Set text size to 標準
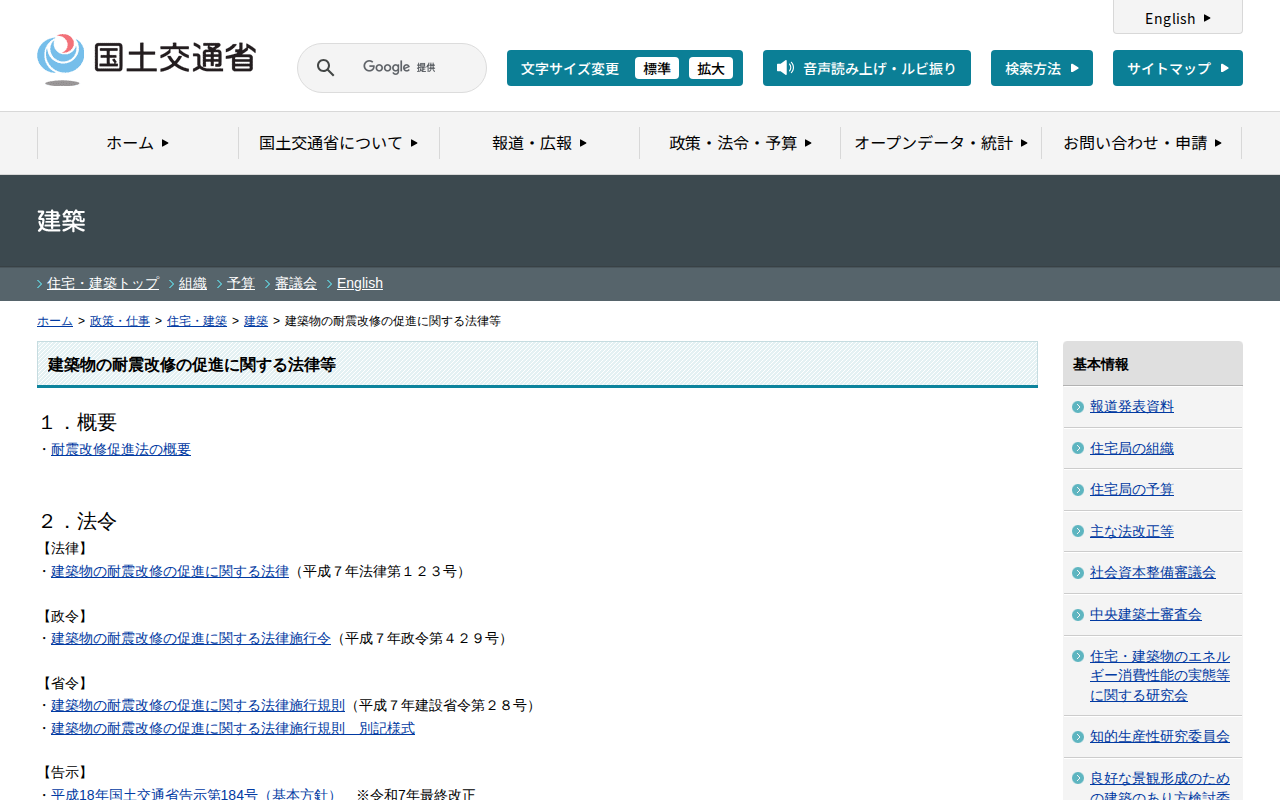 pyautogui.click(x=657, y=68)
